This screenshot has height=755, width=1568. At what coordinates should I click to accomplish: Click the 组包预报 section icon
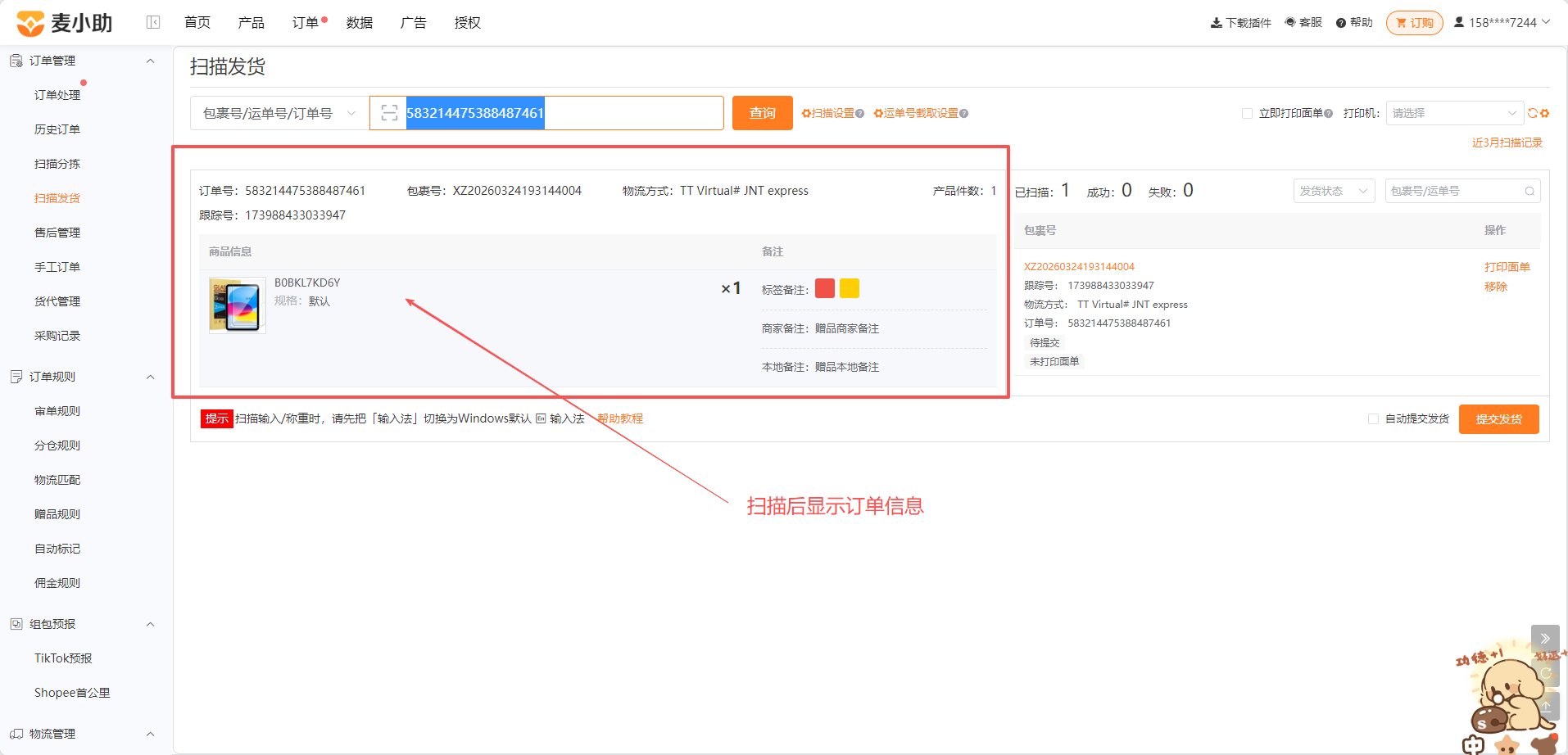pyautogui.click(x=16, y=624)
